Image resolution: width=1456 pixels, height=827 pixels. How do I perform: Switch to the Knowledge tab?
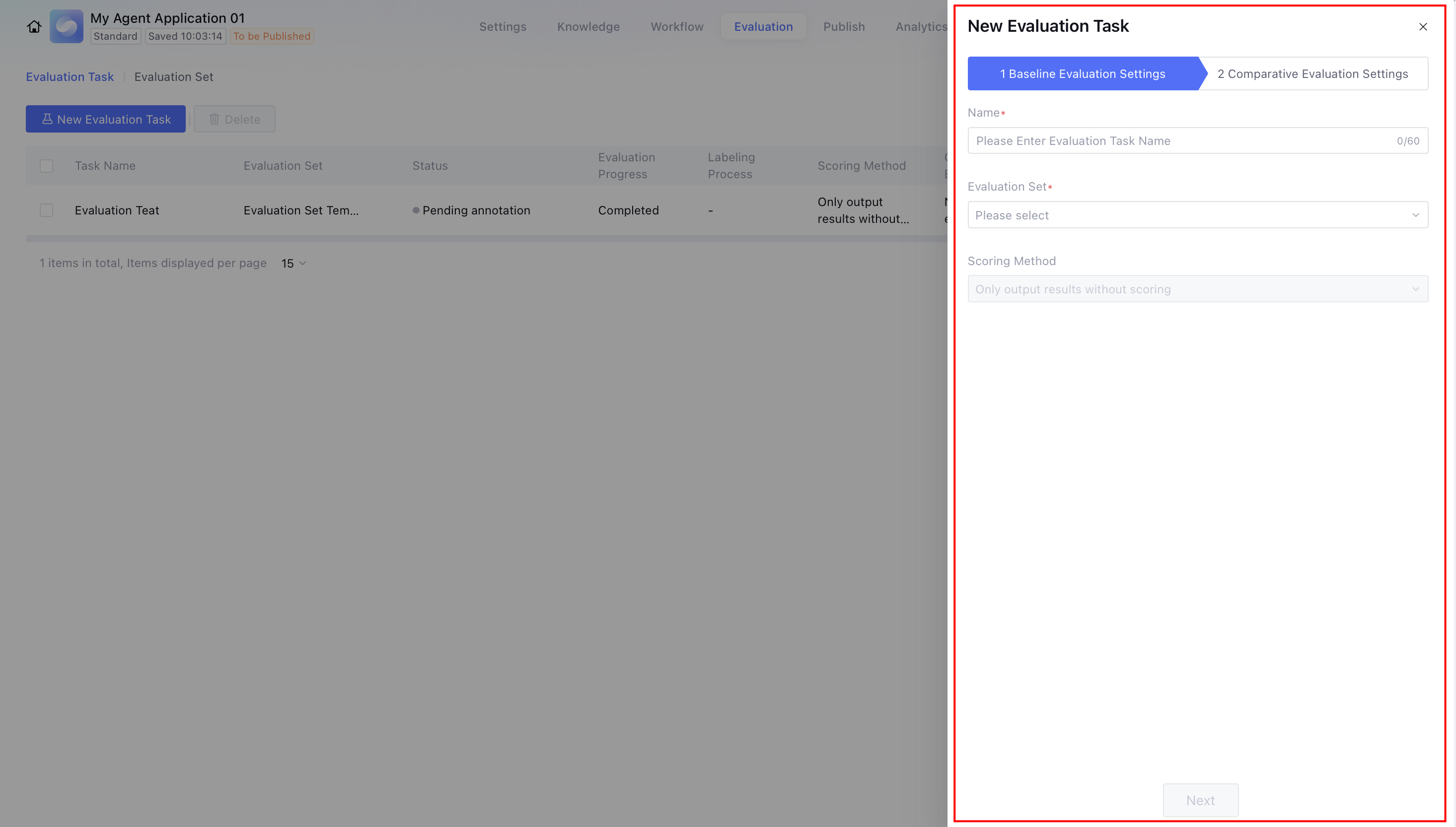pyautogui.click(x=588, y=27)
